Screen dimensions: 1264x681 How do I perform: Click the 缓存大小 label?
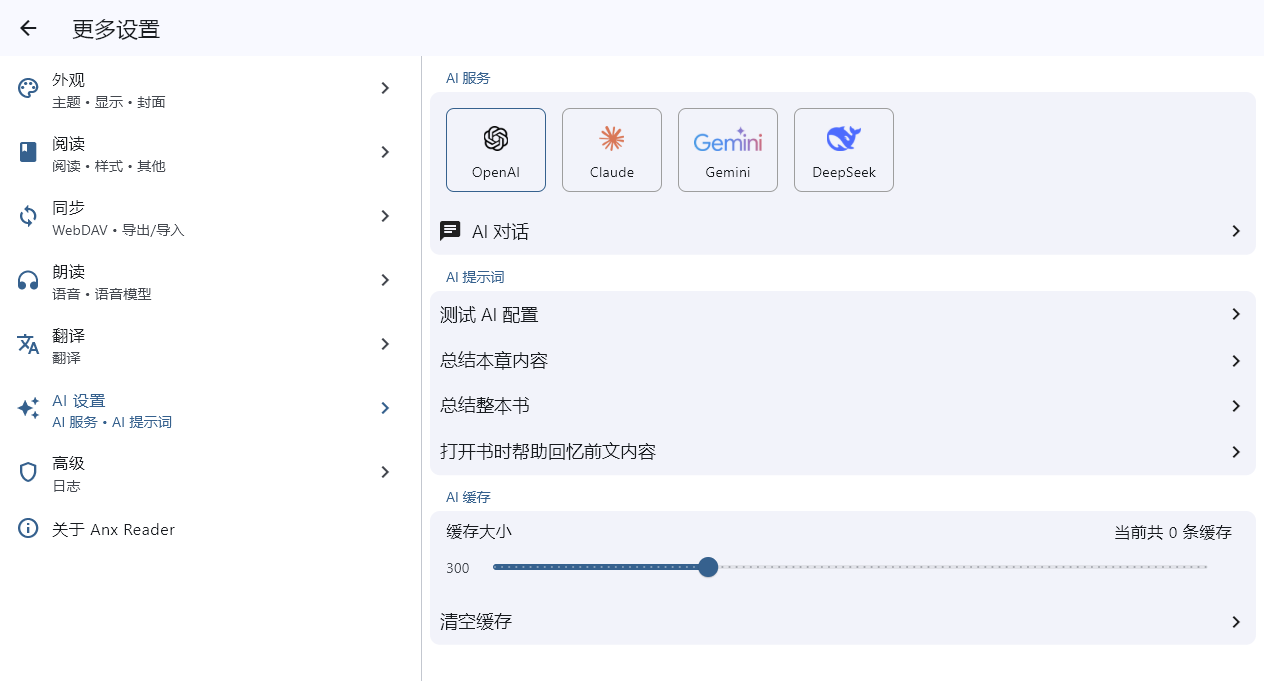(479, 532)
